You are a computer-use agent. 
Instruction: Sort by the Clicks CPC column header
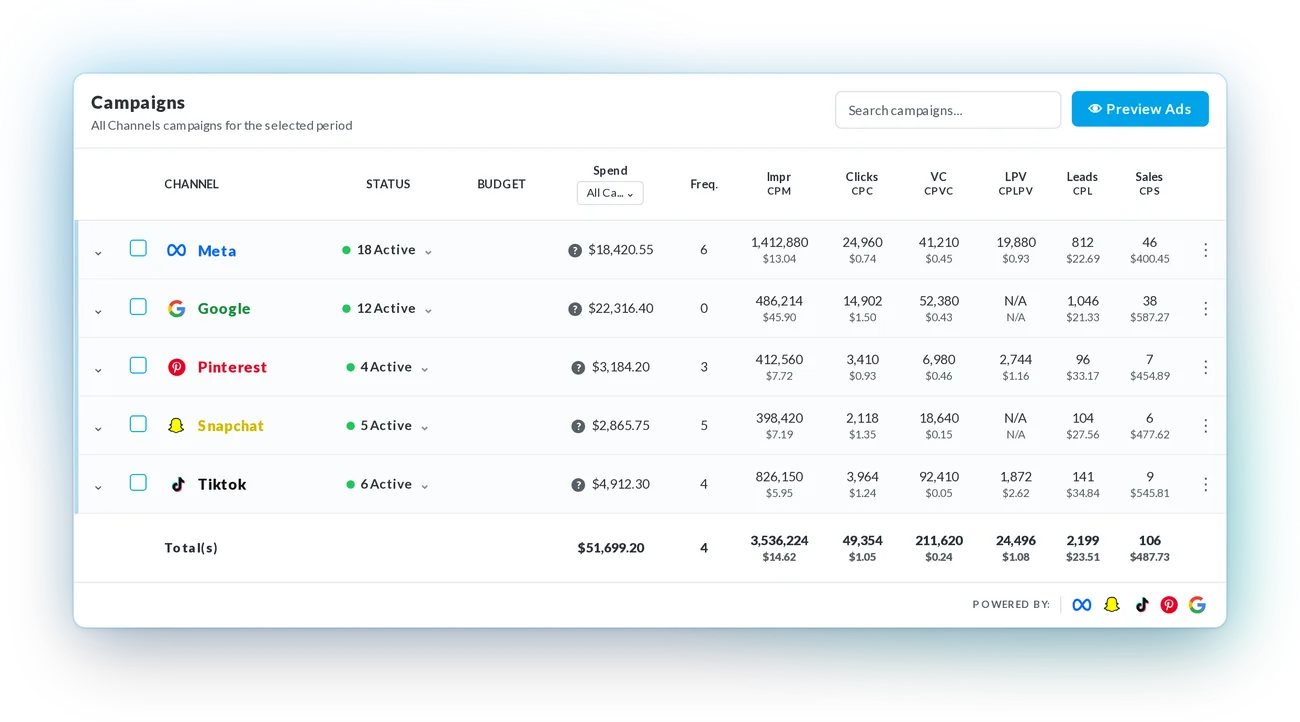pos(862,184)
